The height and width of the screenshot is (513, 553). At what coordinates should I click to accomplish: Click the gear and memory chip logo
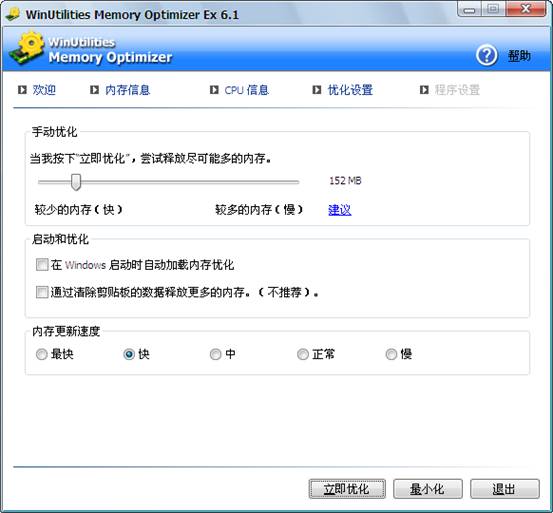[x=27, y=48]
